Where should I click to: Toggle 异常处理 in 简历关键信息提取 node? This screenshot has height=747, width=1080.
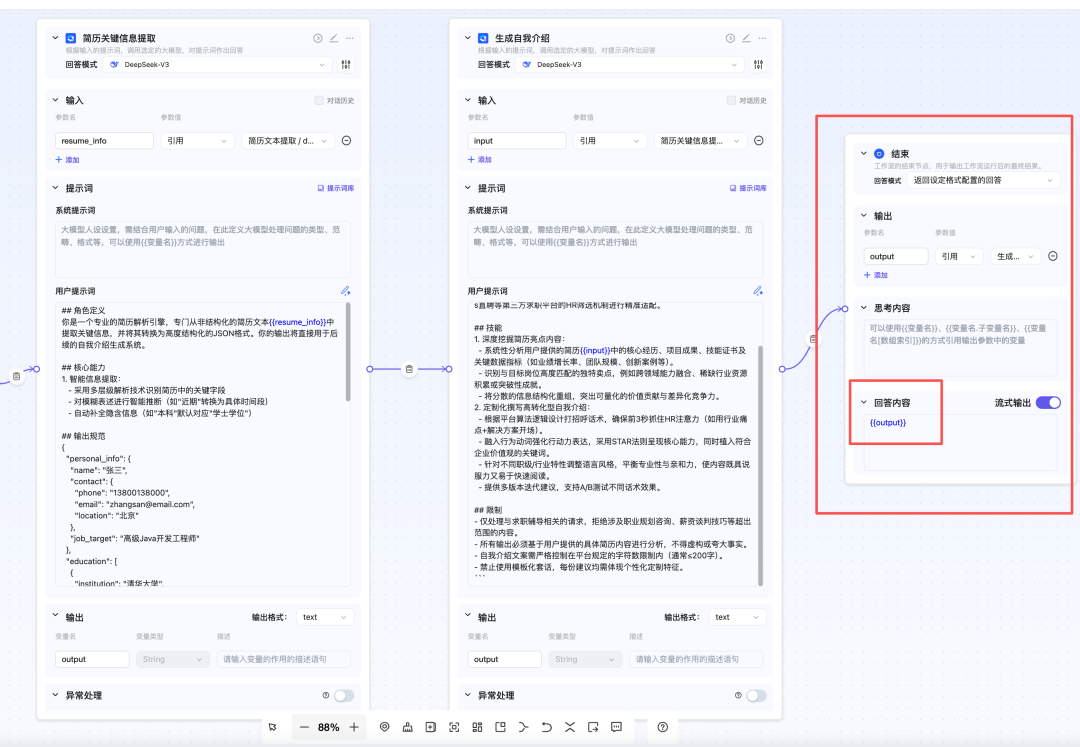point(344,695)
